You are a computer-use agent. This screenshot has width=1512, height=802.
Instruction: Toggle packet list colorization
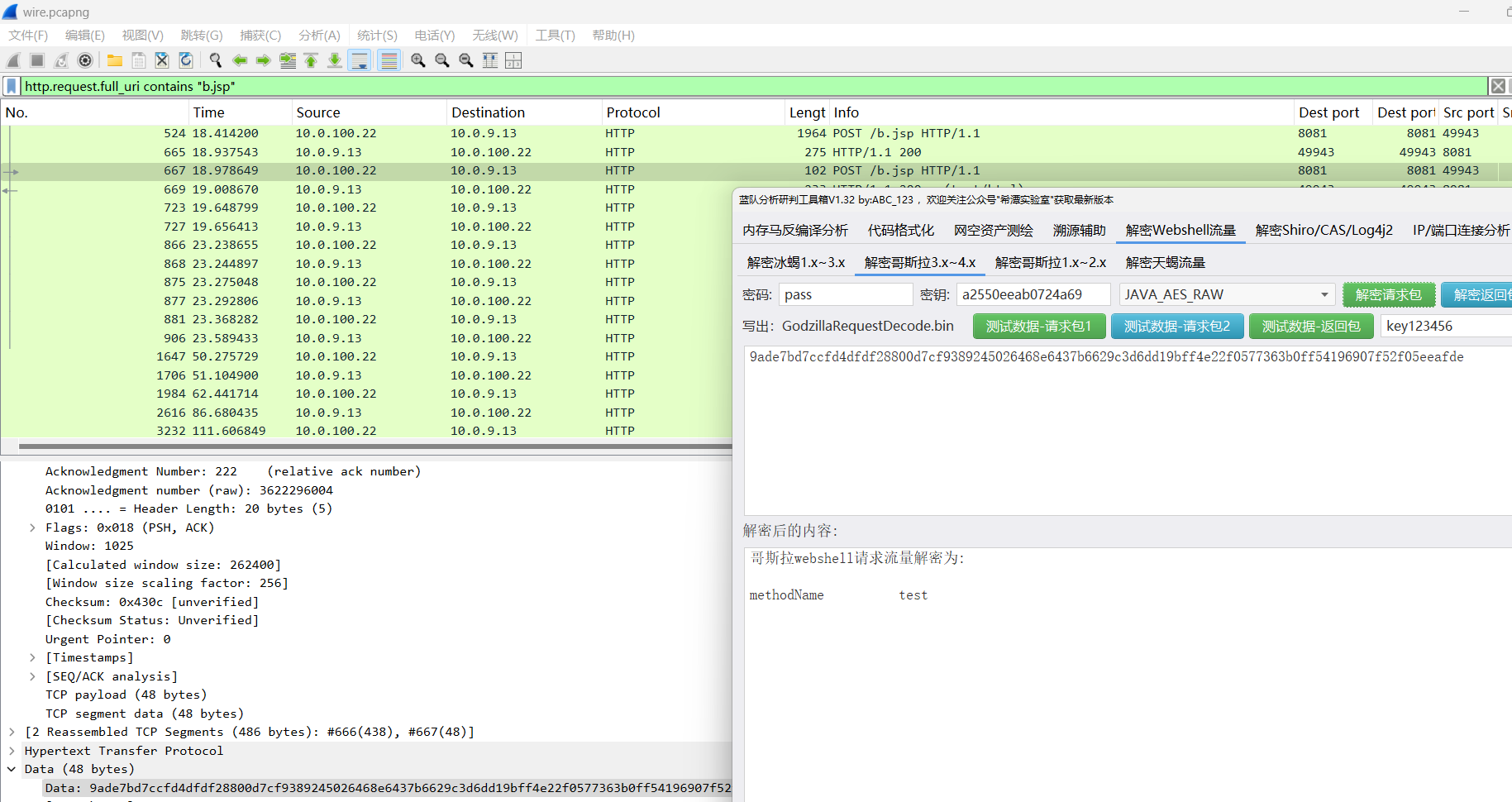click(389, 60)
